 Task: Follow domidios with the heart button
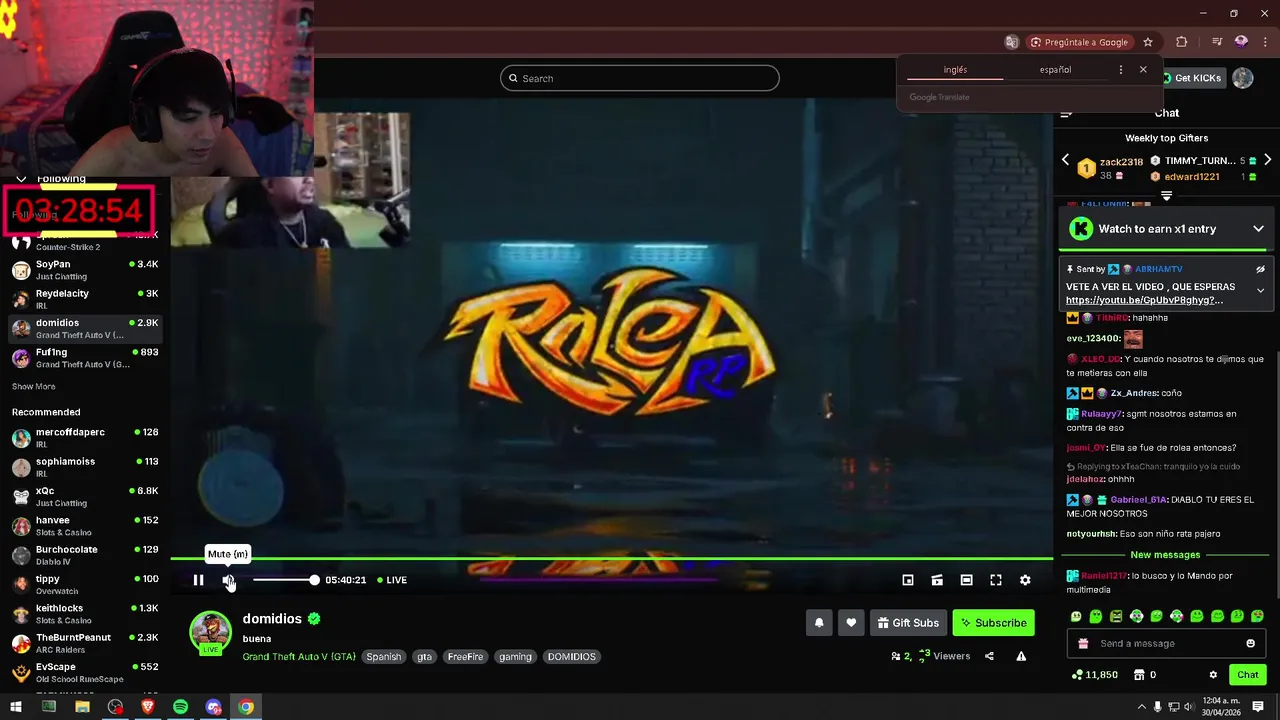coord(851,623)
